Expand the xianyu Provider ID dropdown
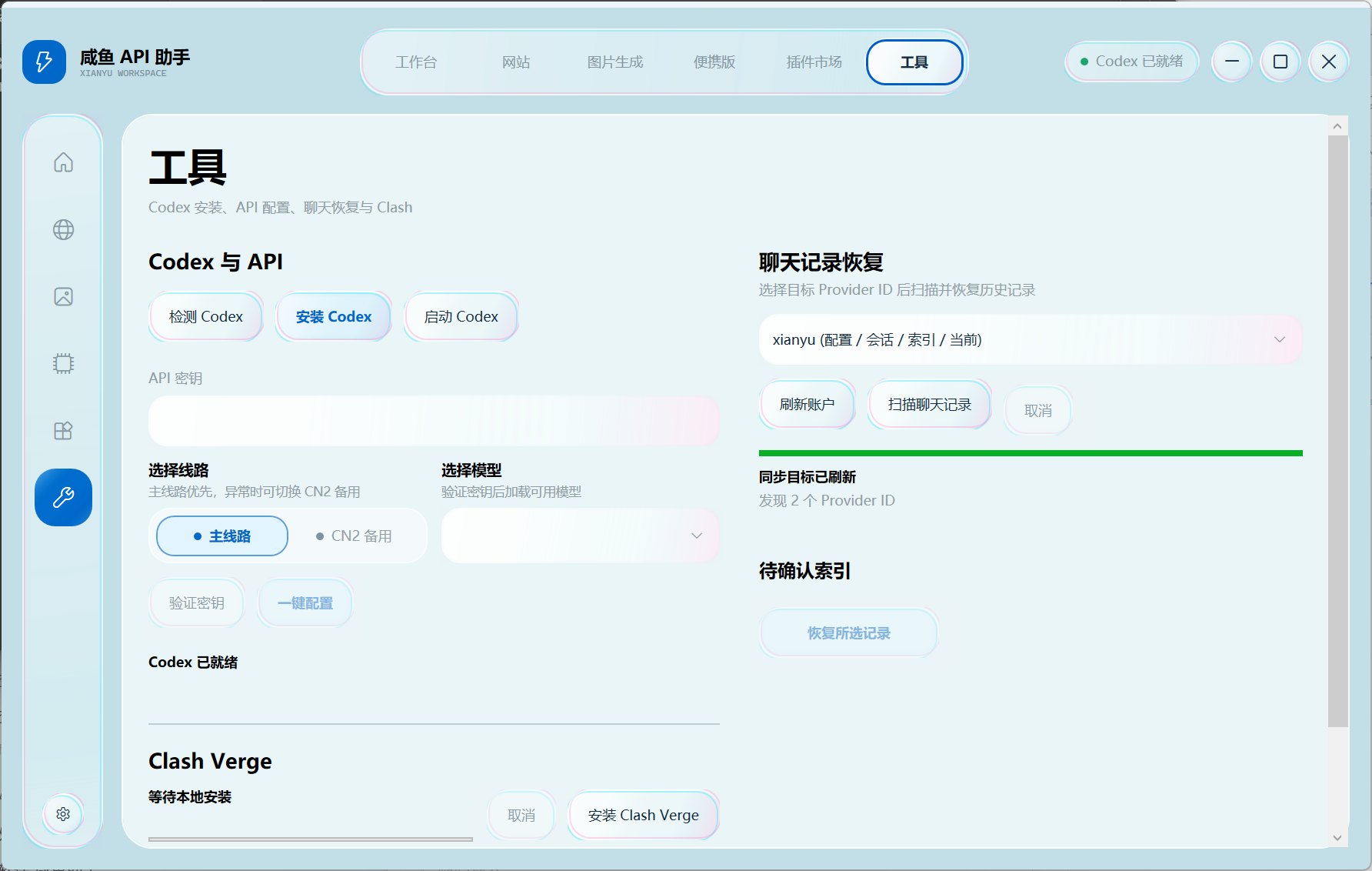1372x871 pixels. [x=1031, y=339]
